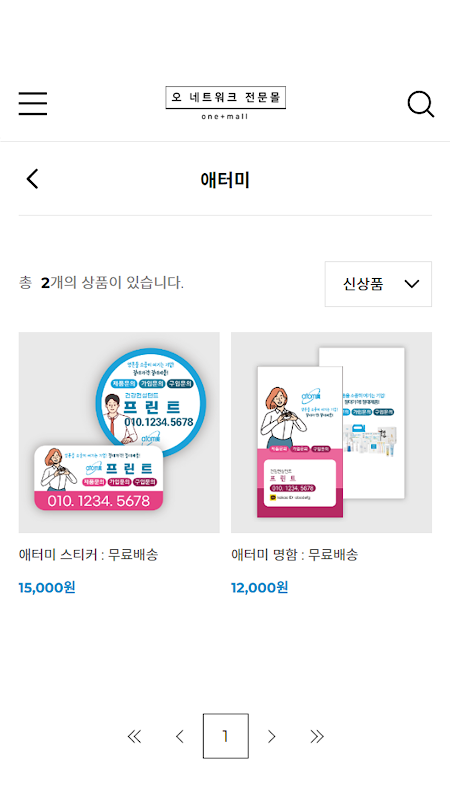Screen dimensions: 450x800
Task: Click the 애터미 스티커 : 무료배송 title
Action: coord(88,554)
